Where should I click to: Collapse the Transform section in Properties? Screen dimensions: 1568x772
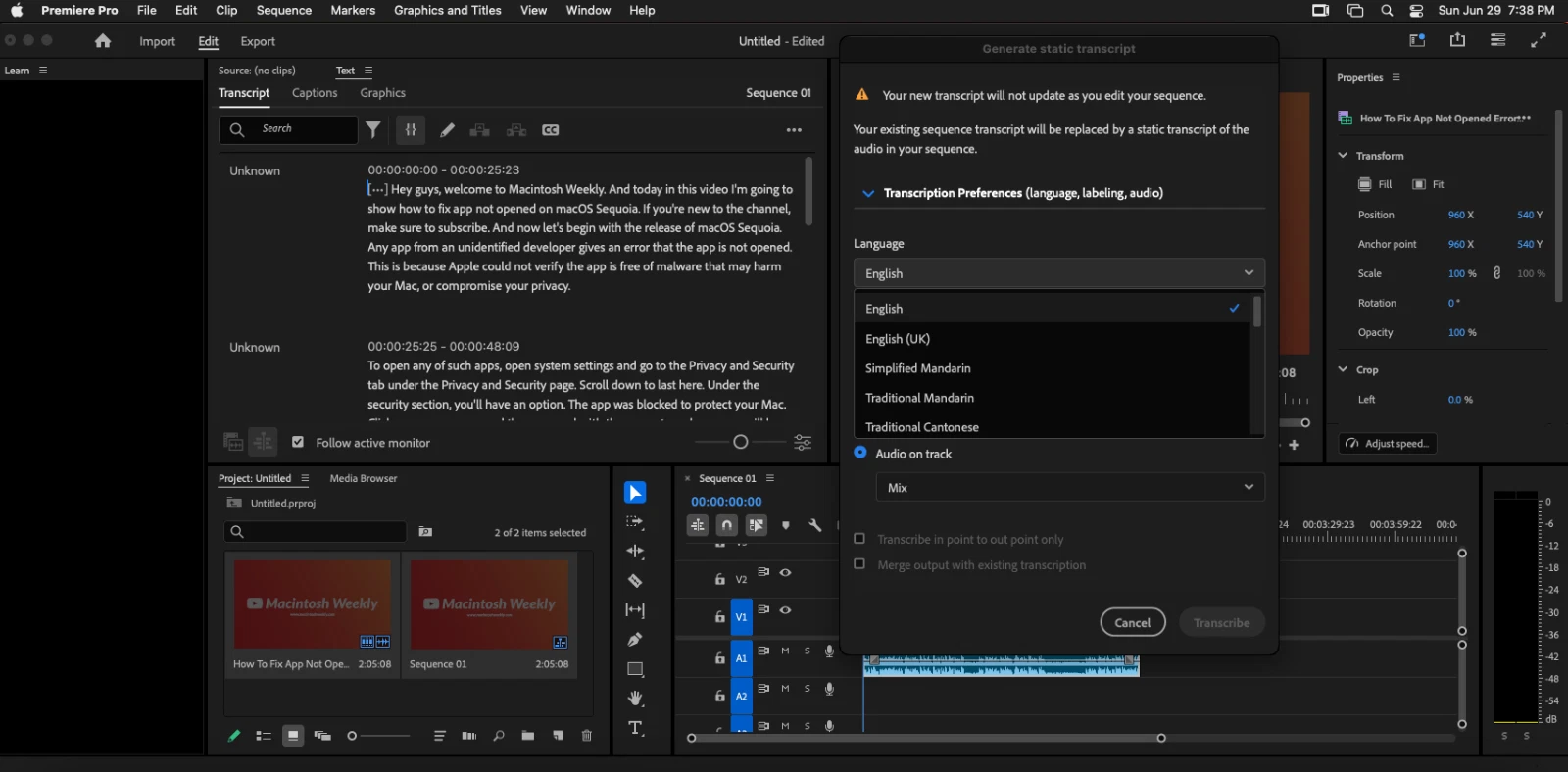tap(1343, 156)
